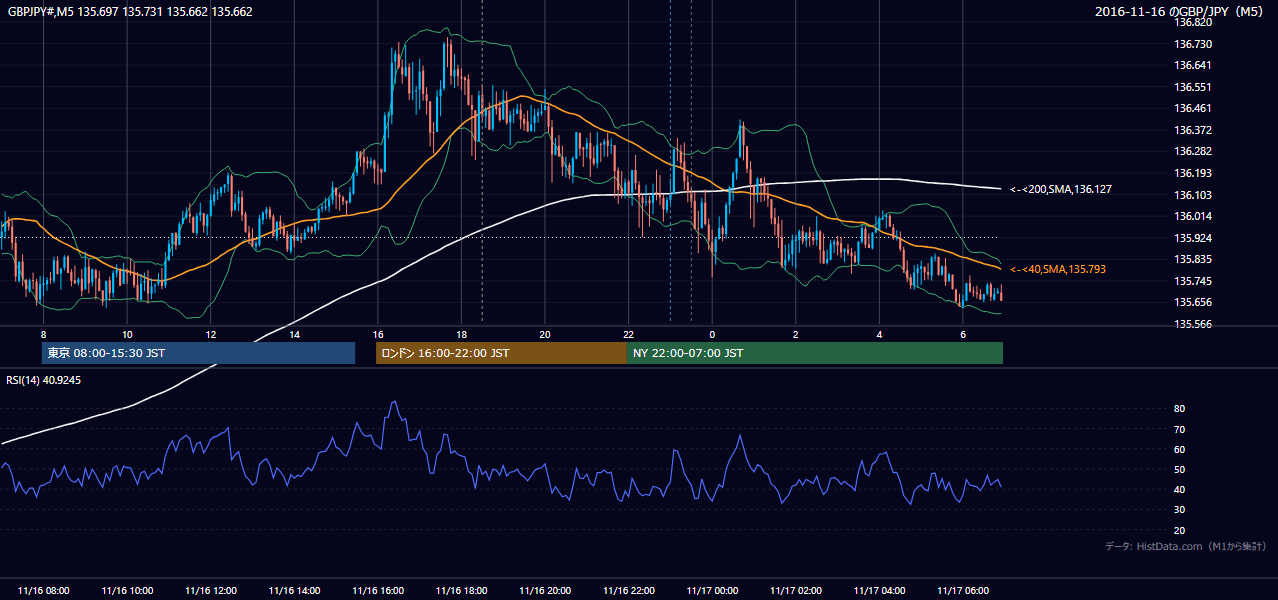Click RSI scale level 80
The width and height of the screenshot is (1278, 600).
(x=1179, y=409)
